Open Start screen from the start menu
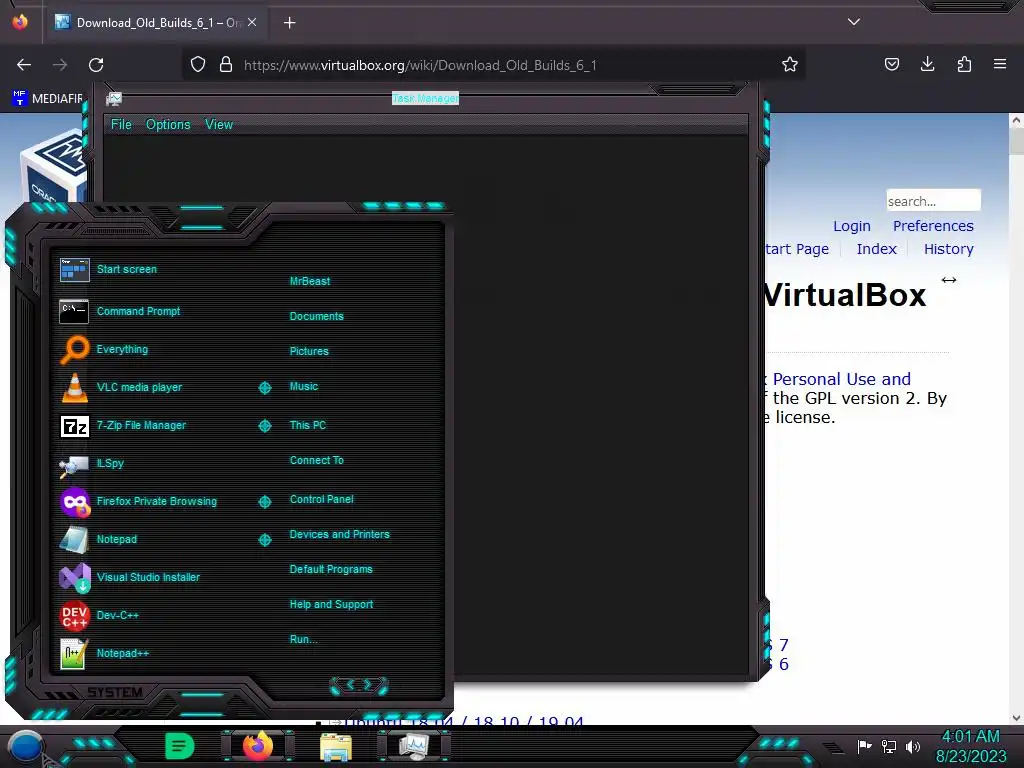This screenshot has height=768, width=1024. pos(127,269)
